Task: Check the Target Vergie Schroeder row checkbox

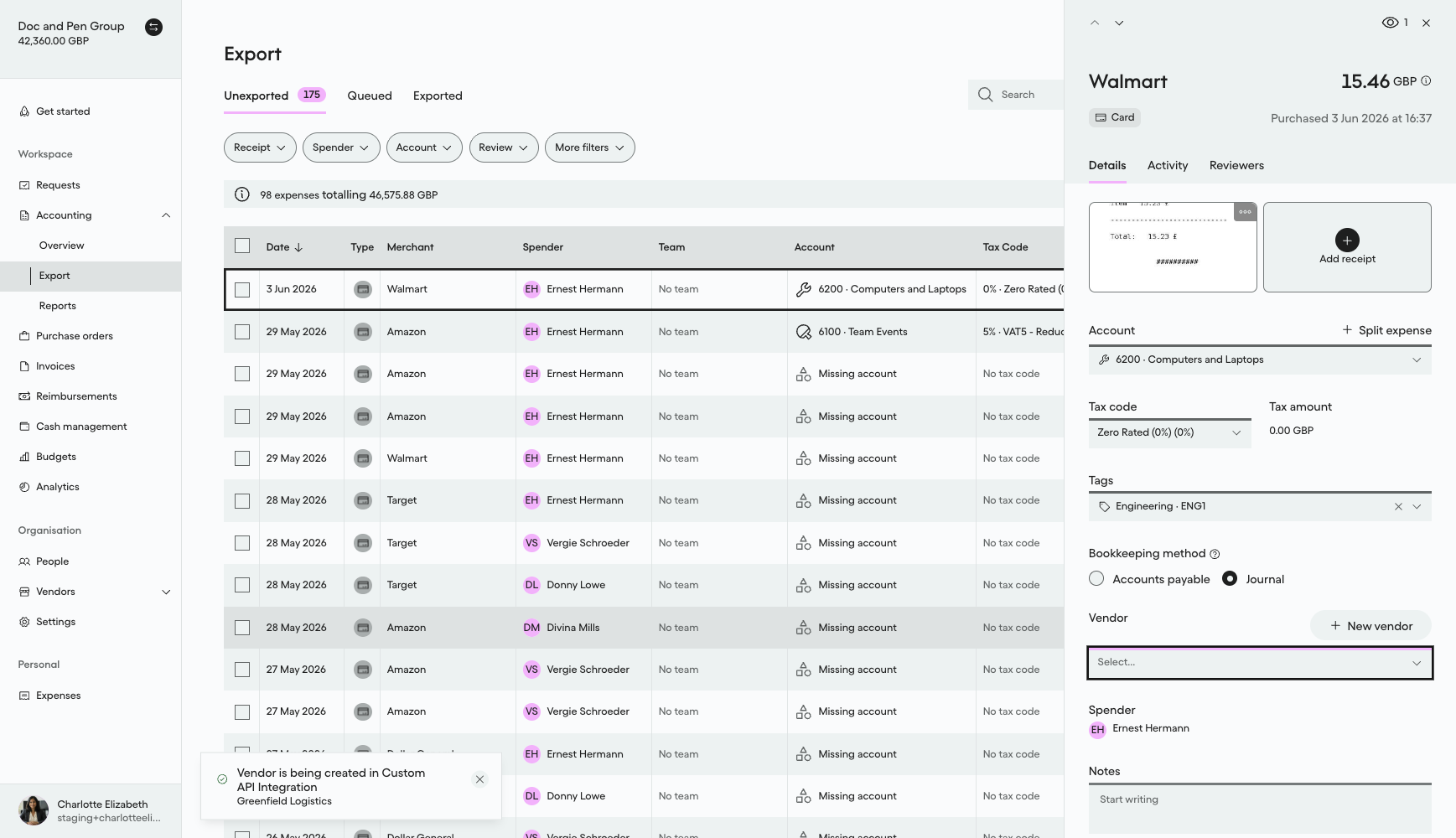Action: click(x=242, y=543)
